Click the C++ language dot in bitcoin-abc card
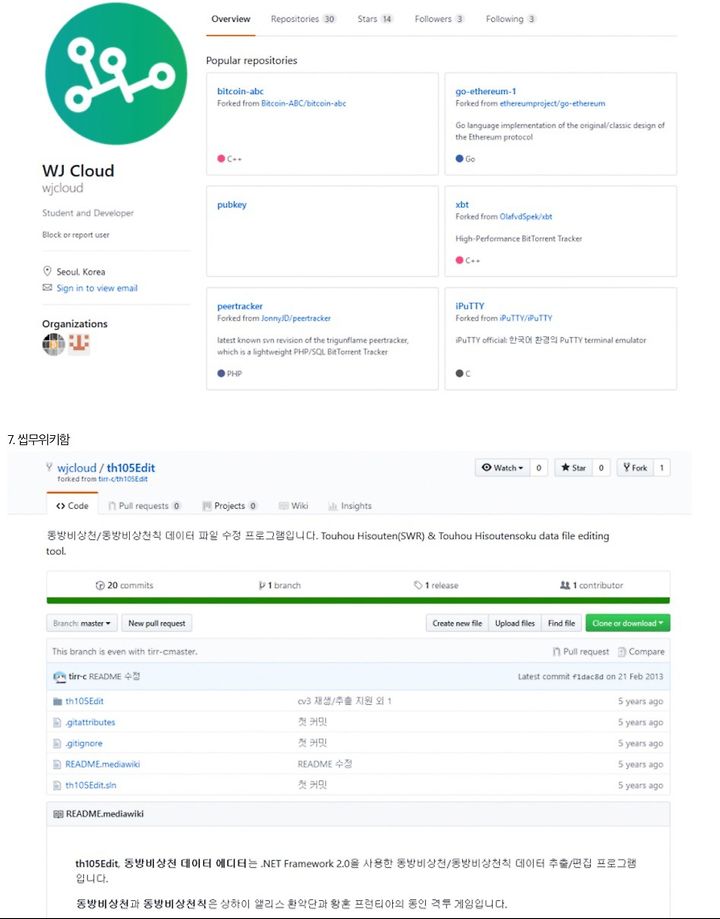Viewport: 720px width, 919px height. click(221, 158)
